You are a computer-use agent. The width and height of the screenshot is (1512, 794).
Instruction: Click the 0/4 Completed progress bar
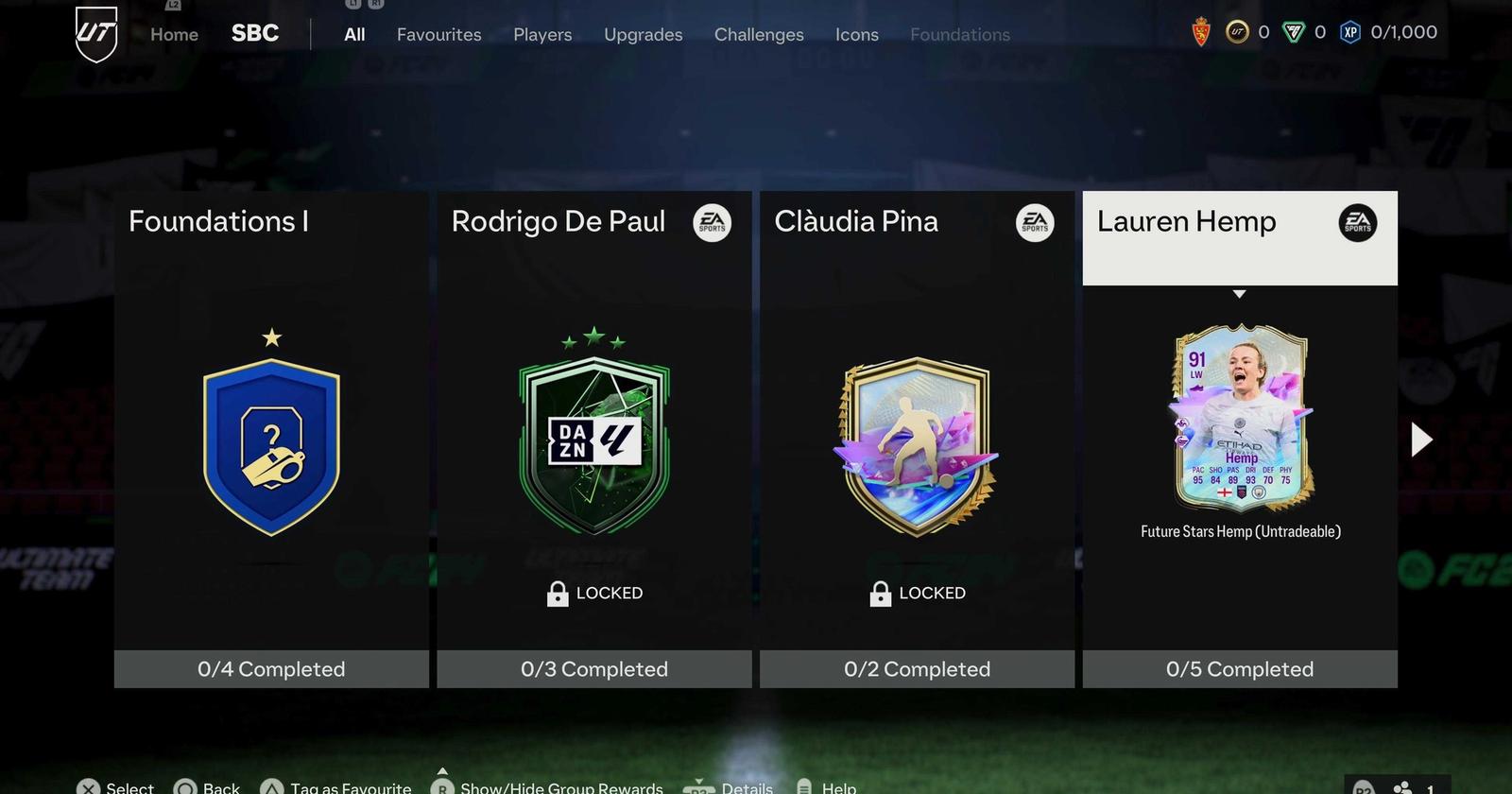pos(271,669)
